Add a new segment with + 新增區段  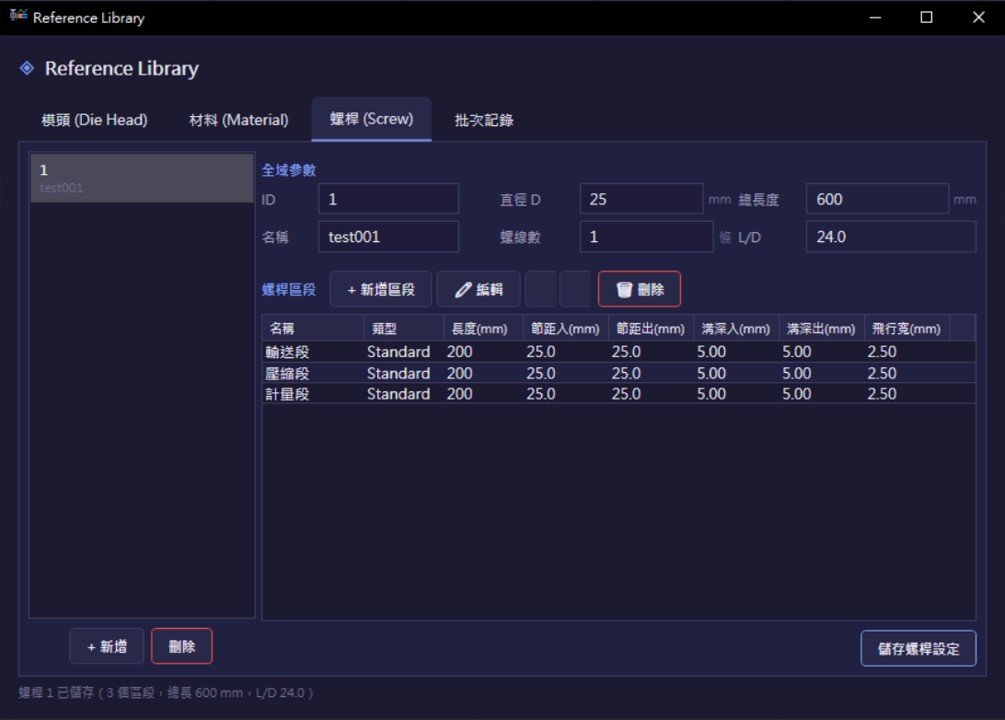click(381, 290)
